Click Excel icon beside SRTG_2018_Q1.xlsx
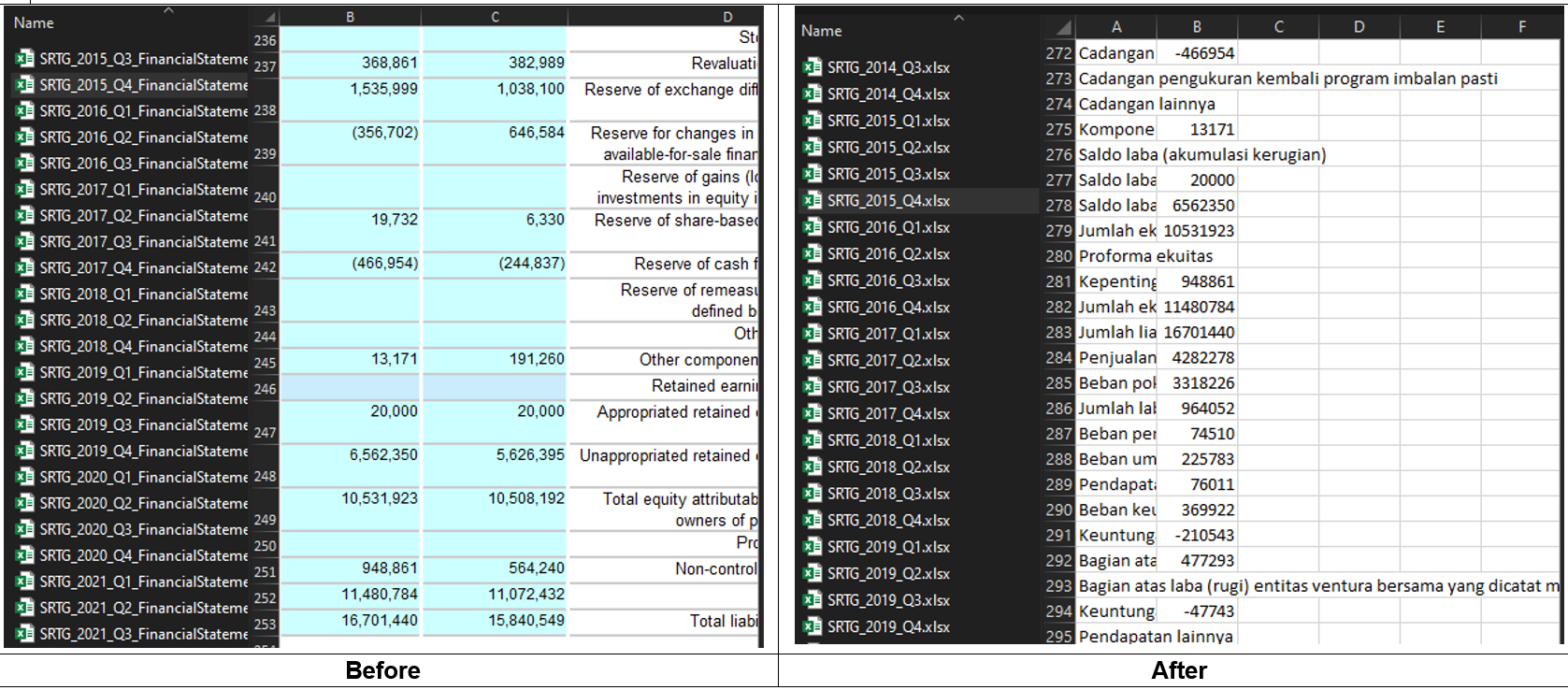Screen dimensions: 1568x690 pos(813,440)
